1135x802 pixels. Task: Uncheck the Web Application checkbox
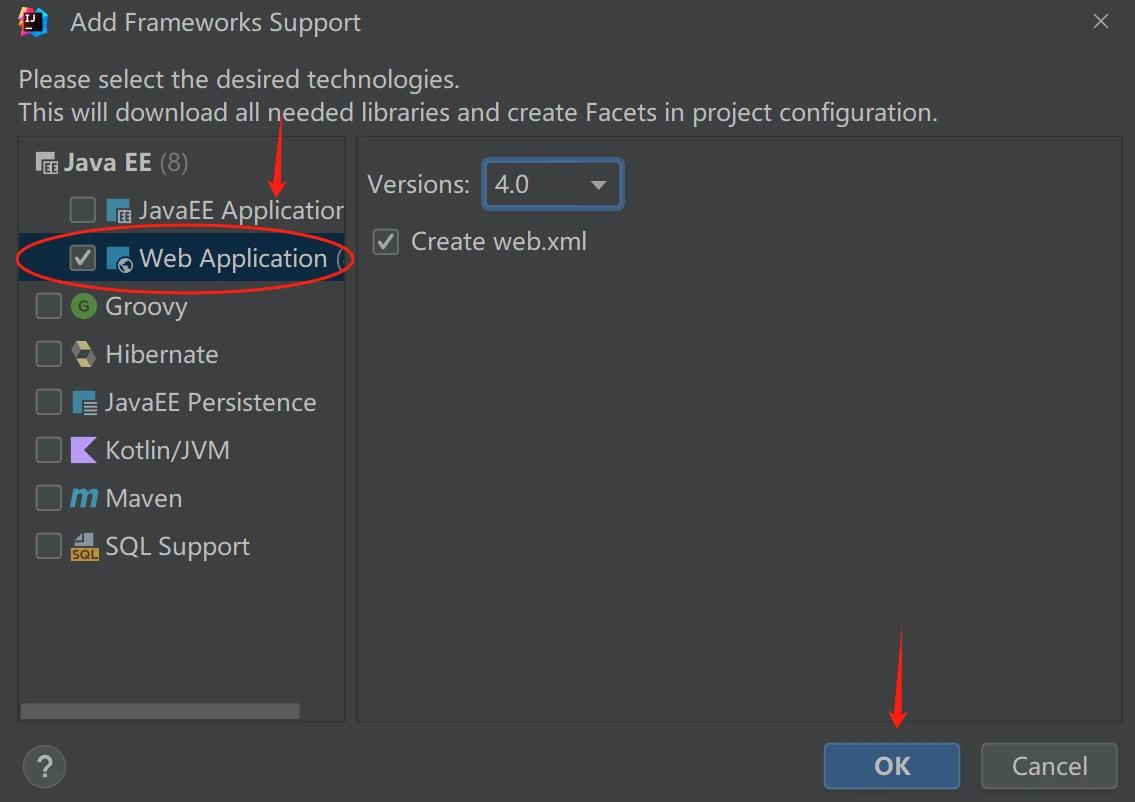[x=82, y=259]
